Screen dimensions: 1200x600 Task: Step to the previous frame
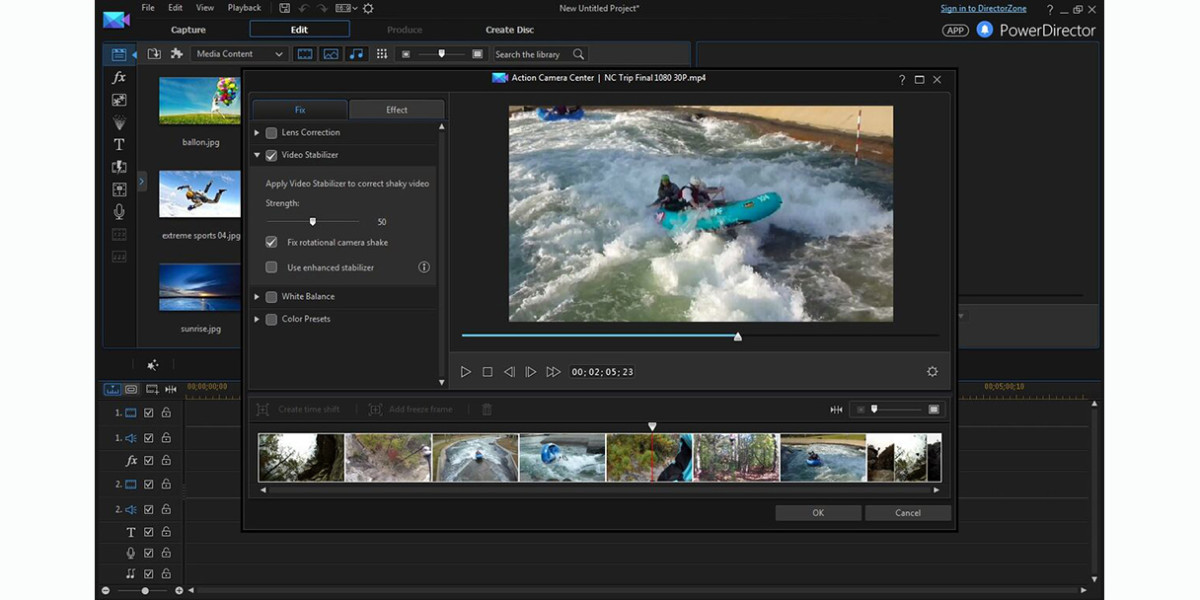point(509,371)
